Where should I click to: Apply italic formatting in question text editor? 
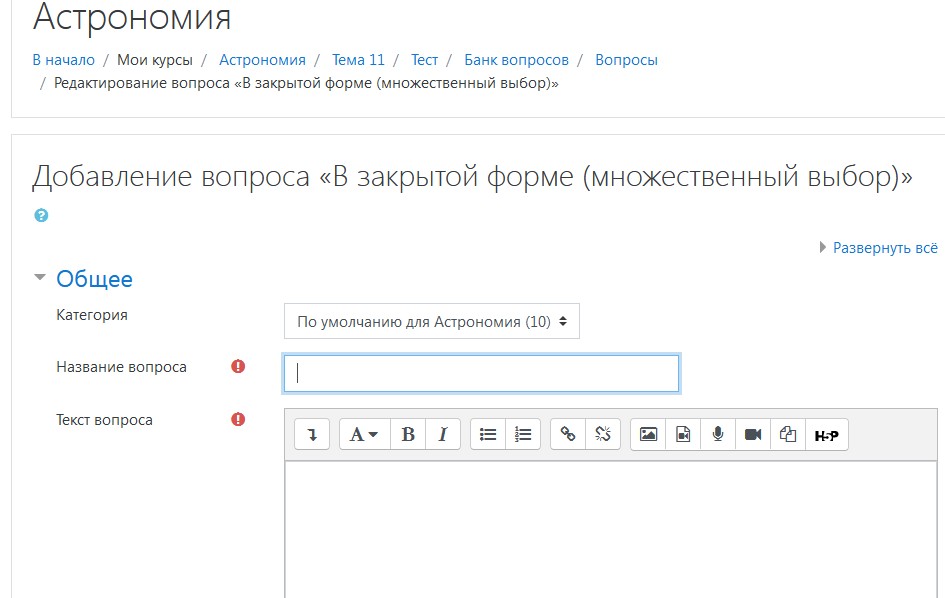coord(443,434)
